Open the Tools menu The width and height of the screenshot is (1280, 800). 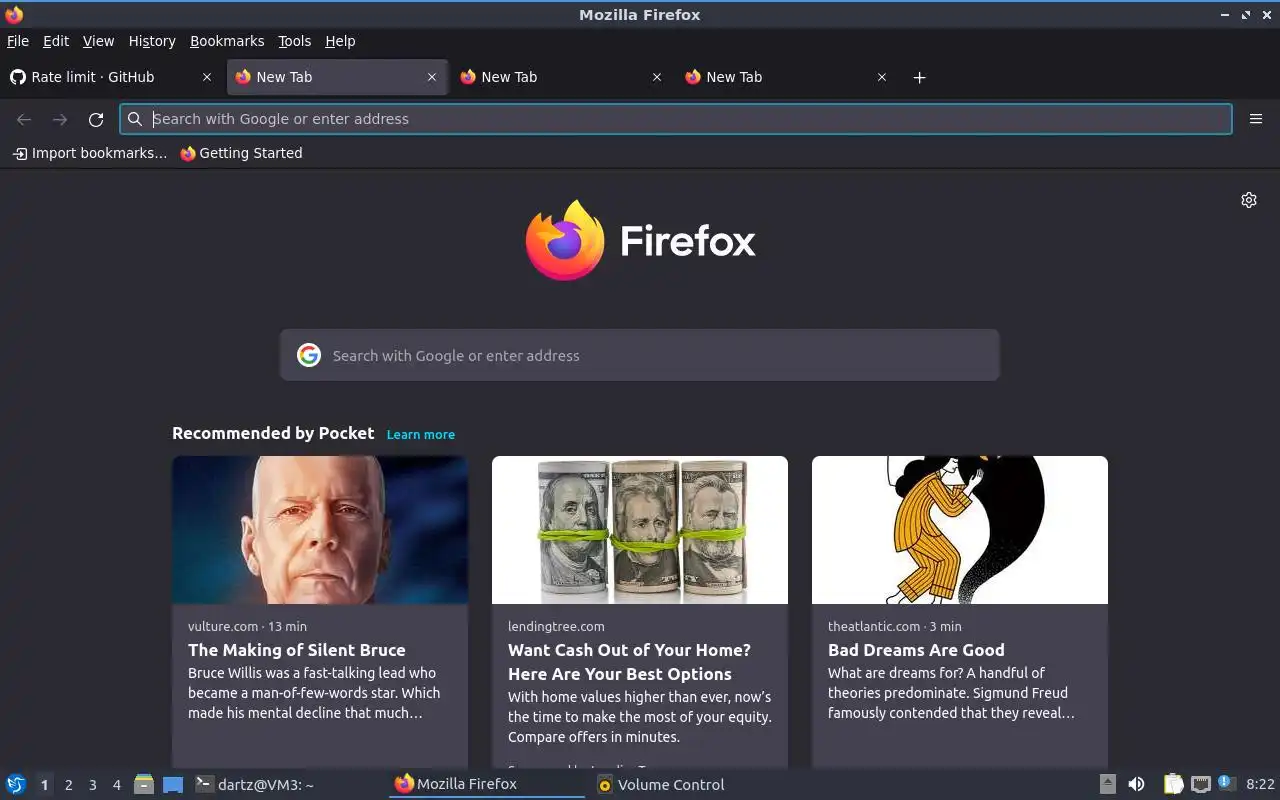pos(294,41)
